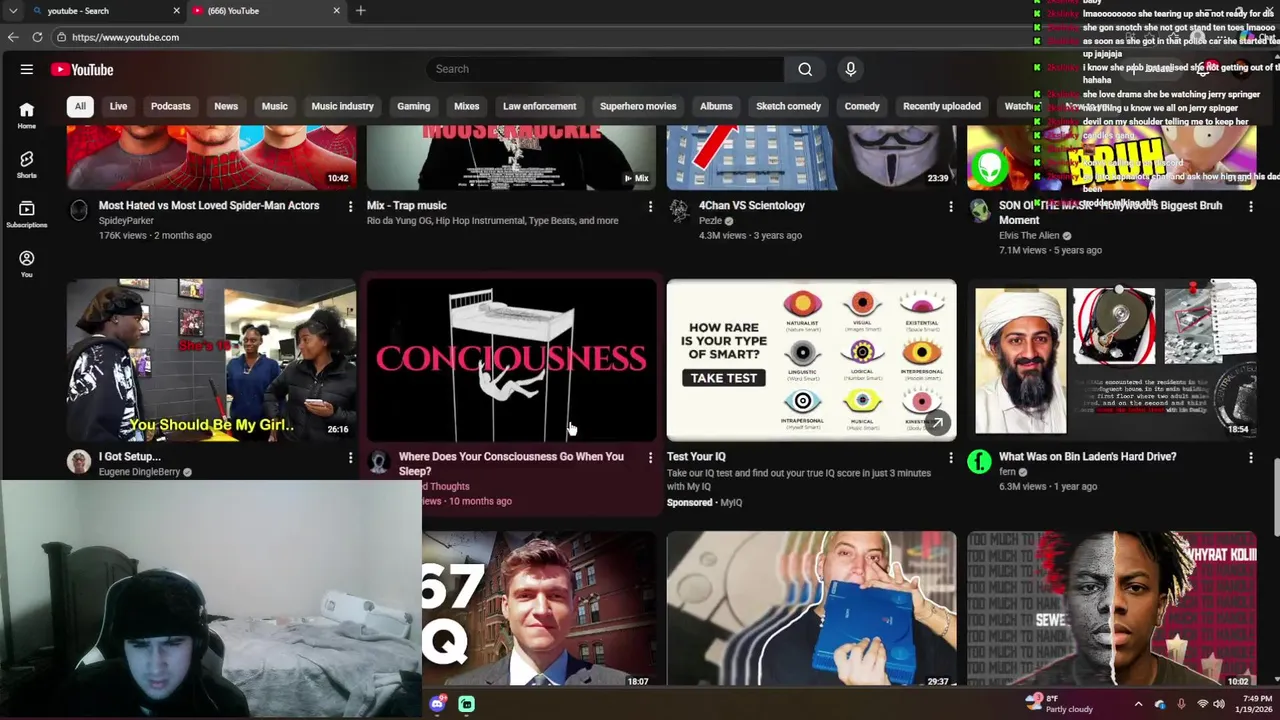Select the Law enforcement chip
The image size is (1280, 720).
click(x=539, y=106)
